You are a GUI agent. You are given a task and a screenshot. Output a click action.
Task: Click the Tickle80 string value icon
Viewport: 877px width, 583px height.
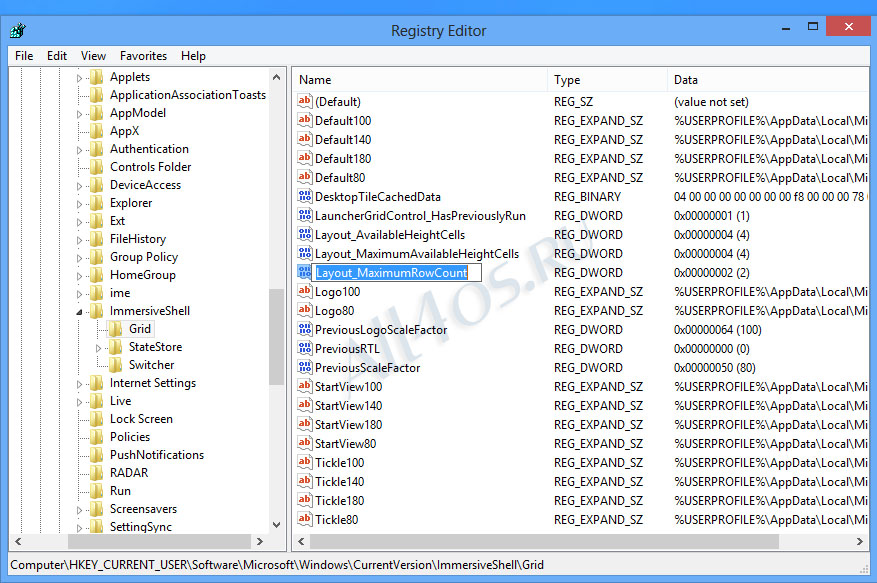coord(305,519)
